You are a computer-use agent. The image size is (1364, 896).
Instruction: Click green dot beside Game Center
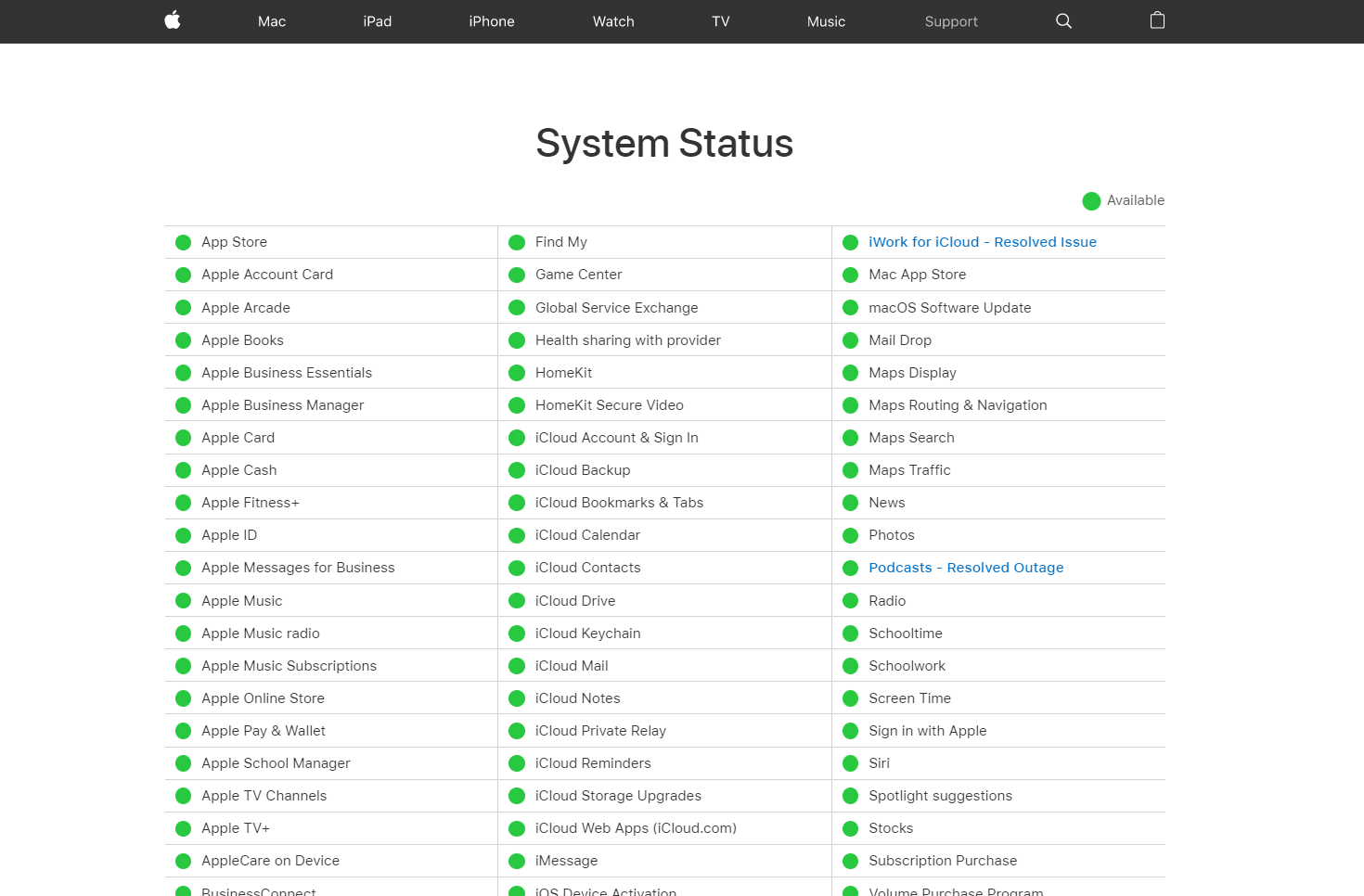click(x=517, y=275)
